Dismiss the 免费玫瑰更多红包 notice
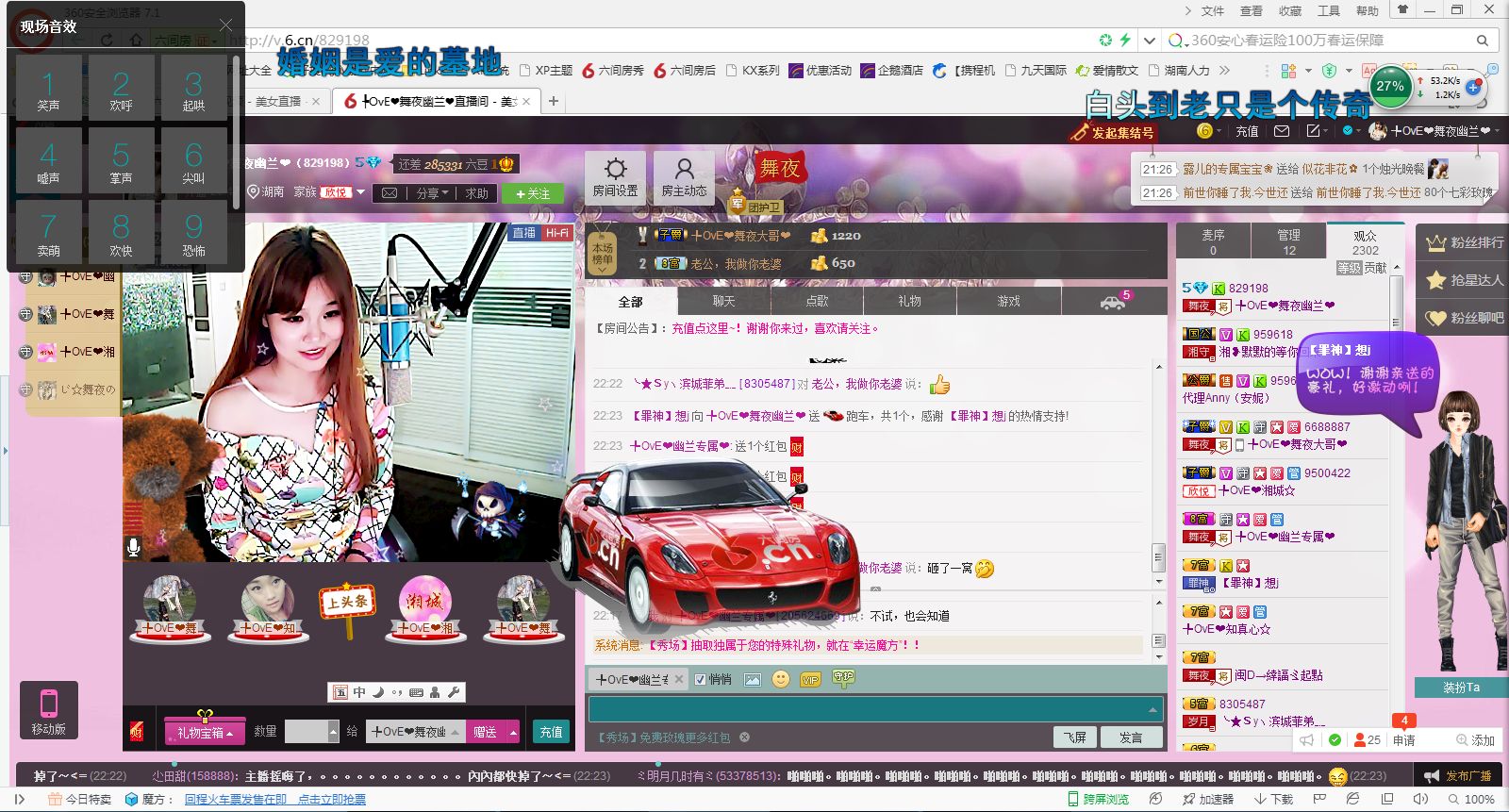Image resolution: width=1509 pixels, height=812 pixels. tap(744, 737)
